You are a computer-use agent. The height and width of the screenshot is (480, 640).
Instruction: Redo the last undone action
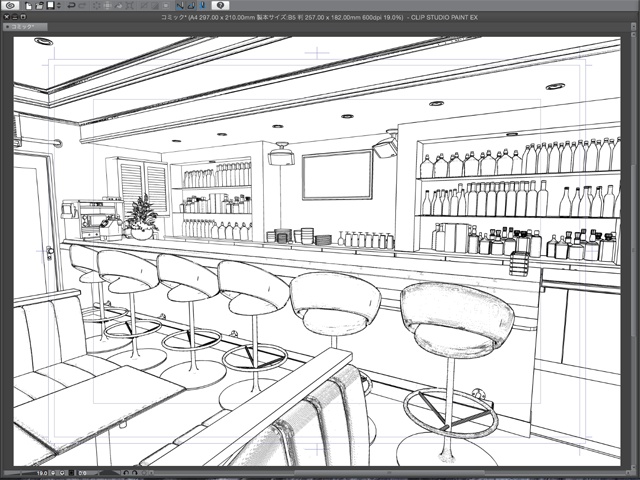[x=82, y=6]
